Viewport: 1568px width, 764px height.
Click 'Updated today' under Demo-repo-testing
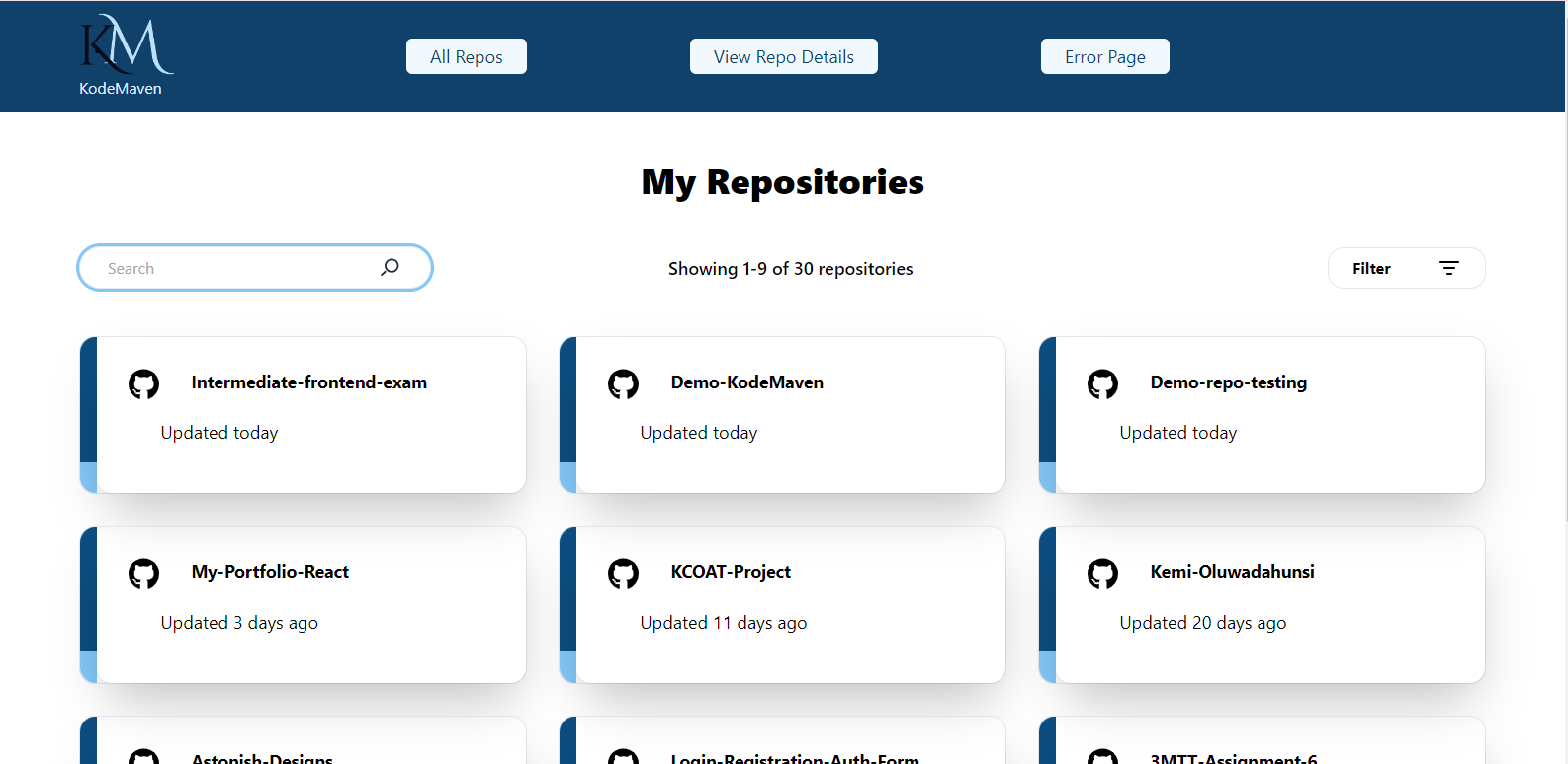click(x=1178, y=433)
